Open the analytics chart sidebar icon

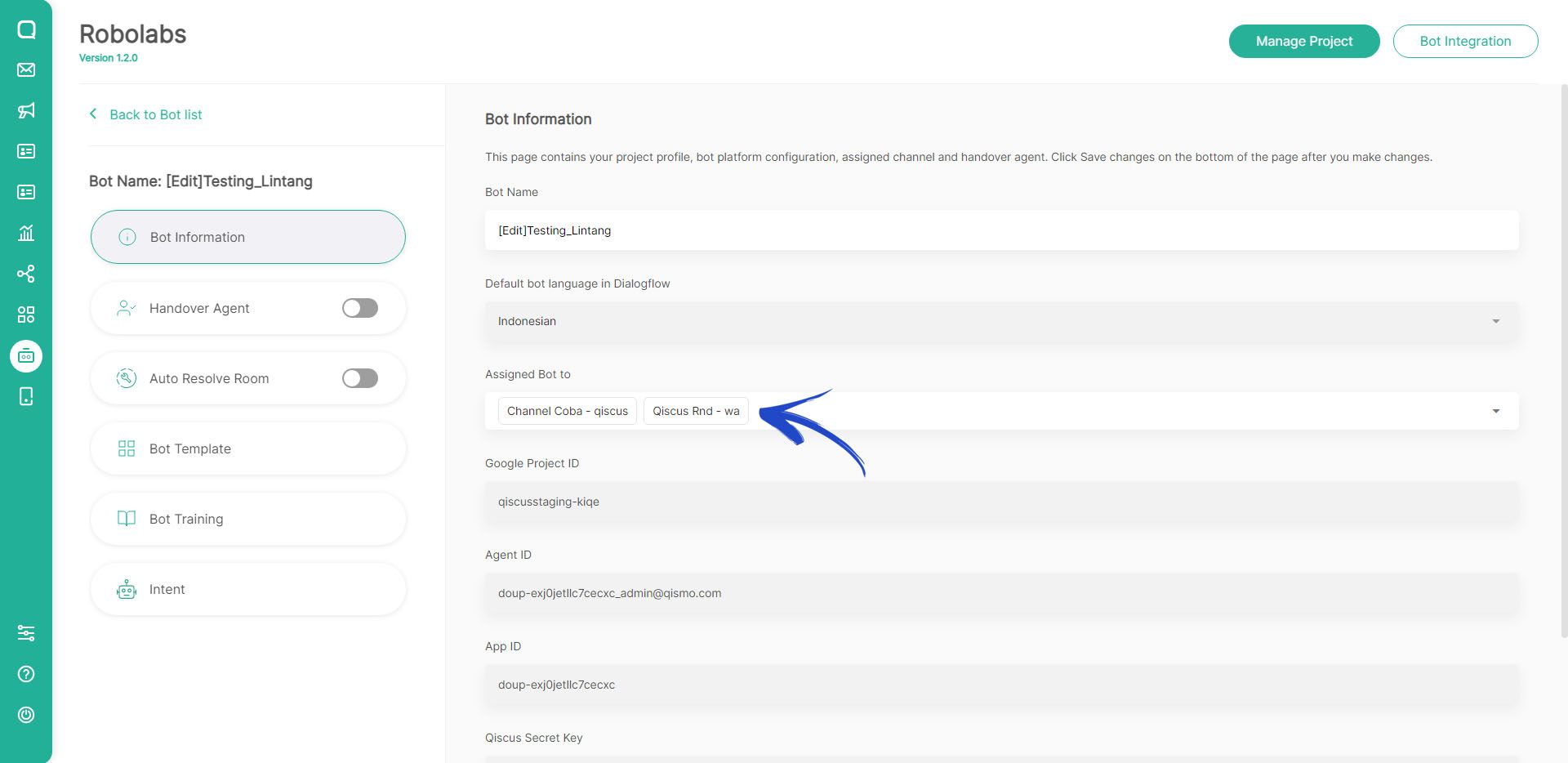[x=26, y=233]
